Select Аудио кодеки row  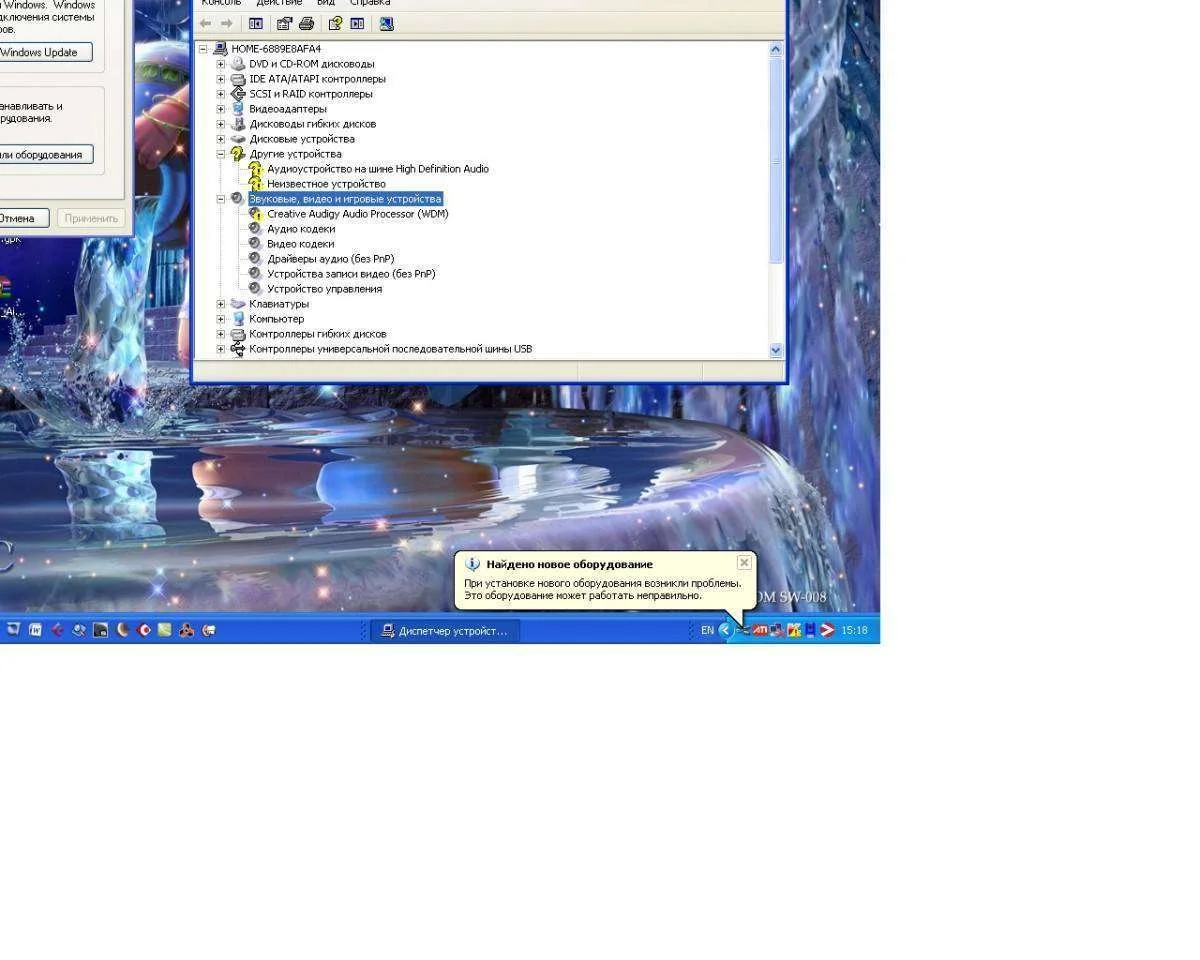(x=301, y=229)
